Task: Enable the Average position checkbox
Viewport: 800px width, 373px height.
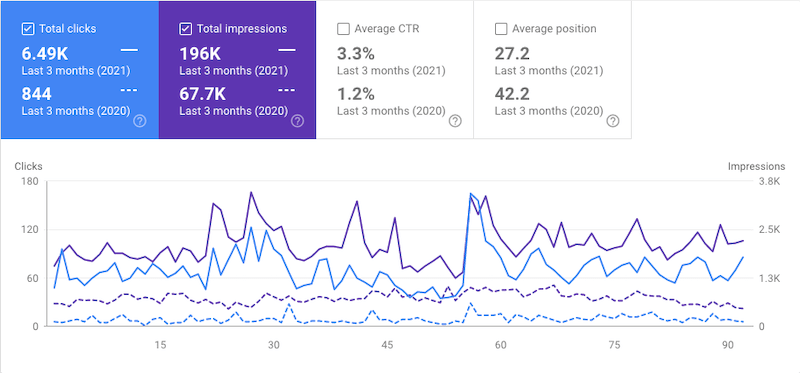Action: pos(501,29)
